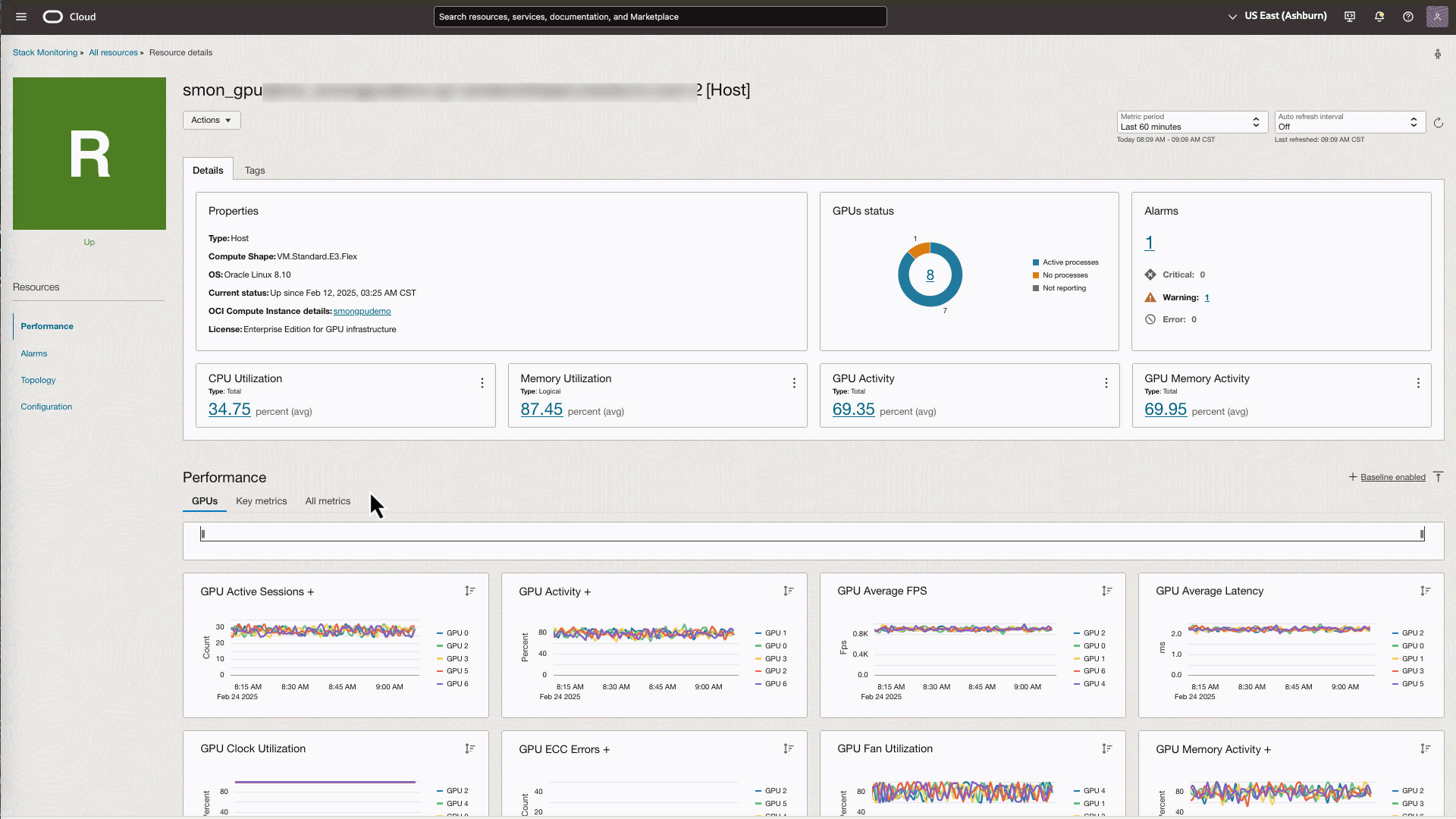Open the navigation hamburger menu
The image size is (1456, 819).
[x=20, y=17]
